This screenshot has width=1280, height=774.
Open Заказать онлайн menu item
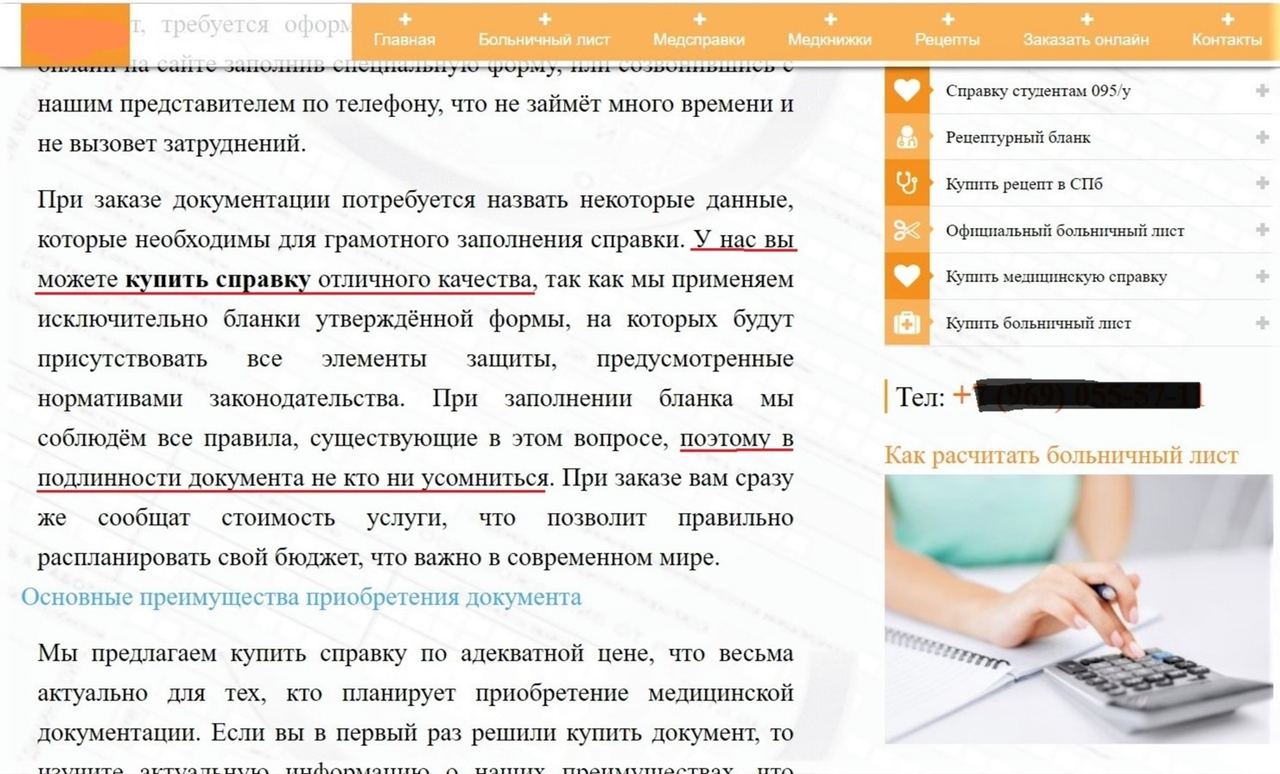tap(1086, 40)
